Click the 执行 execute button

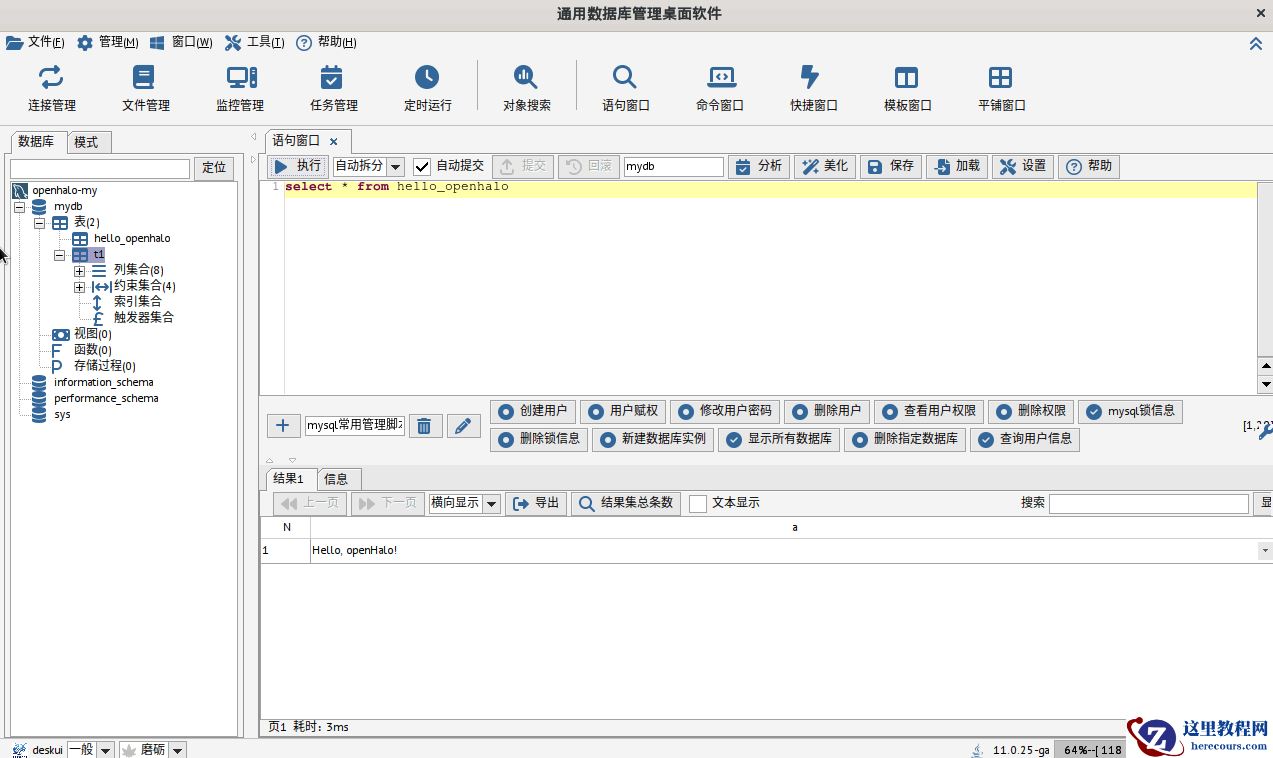[x=297, y=166]
